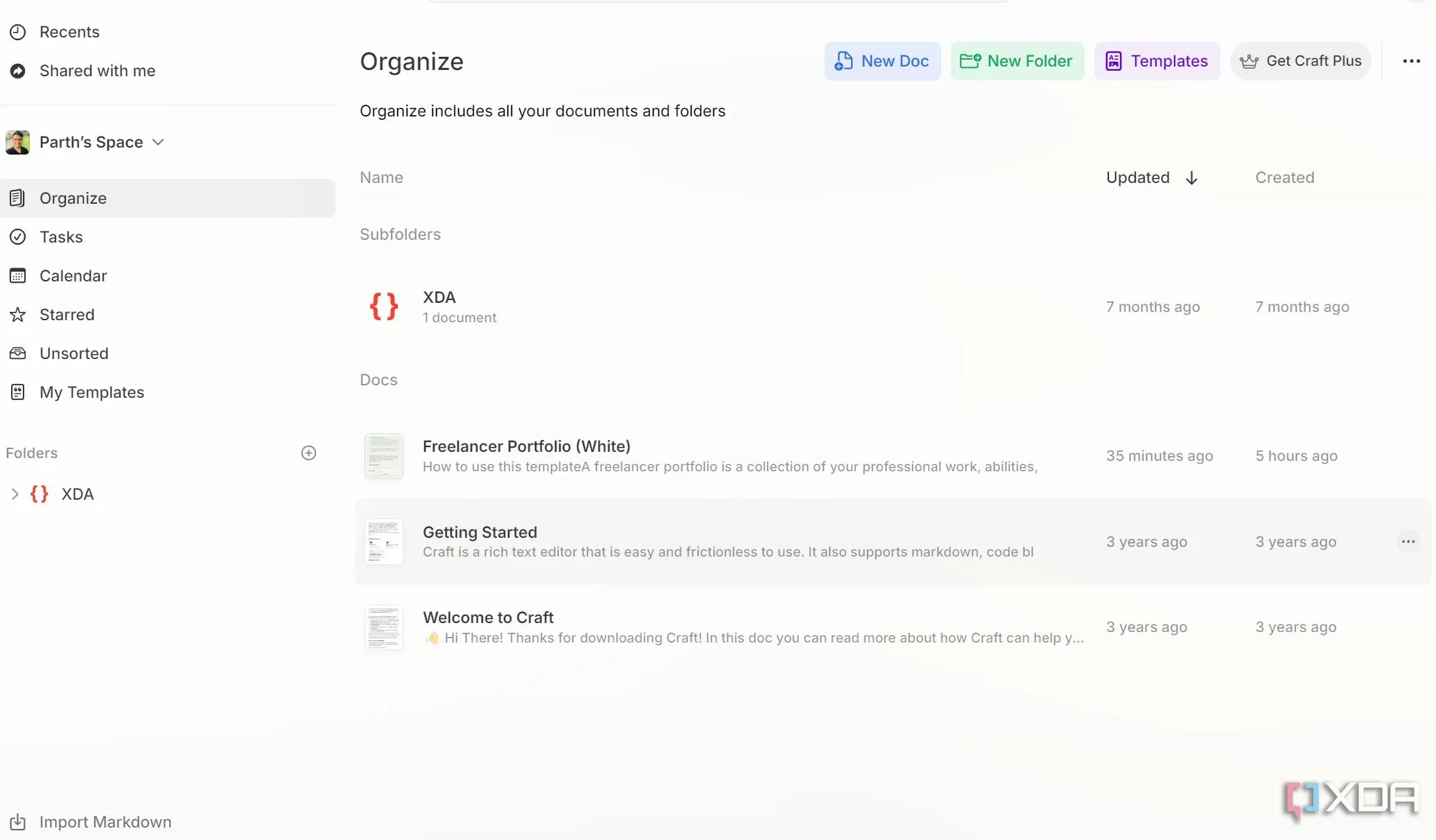Click the Docs section heading
Viewport: 1436px width, 840px height.
coord(378,380)
